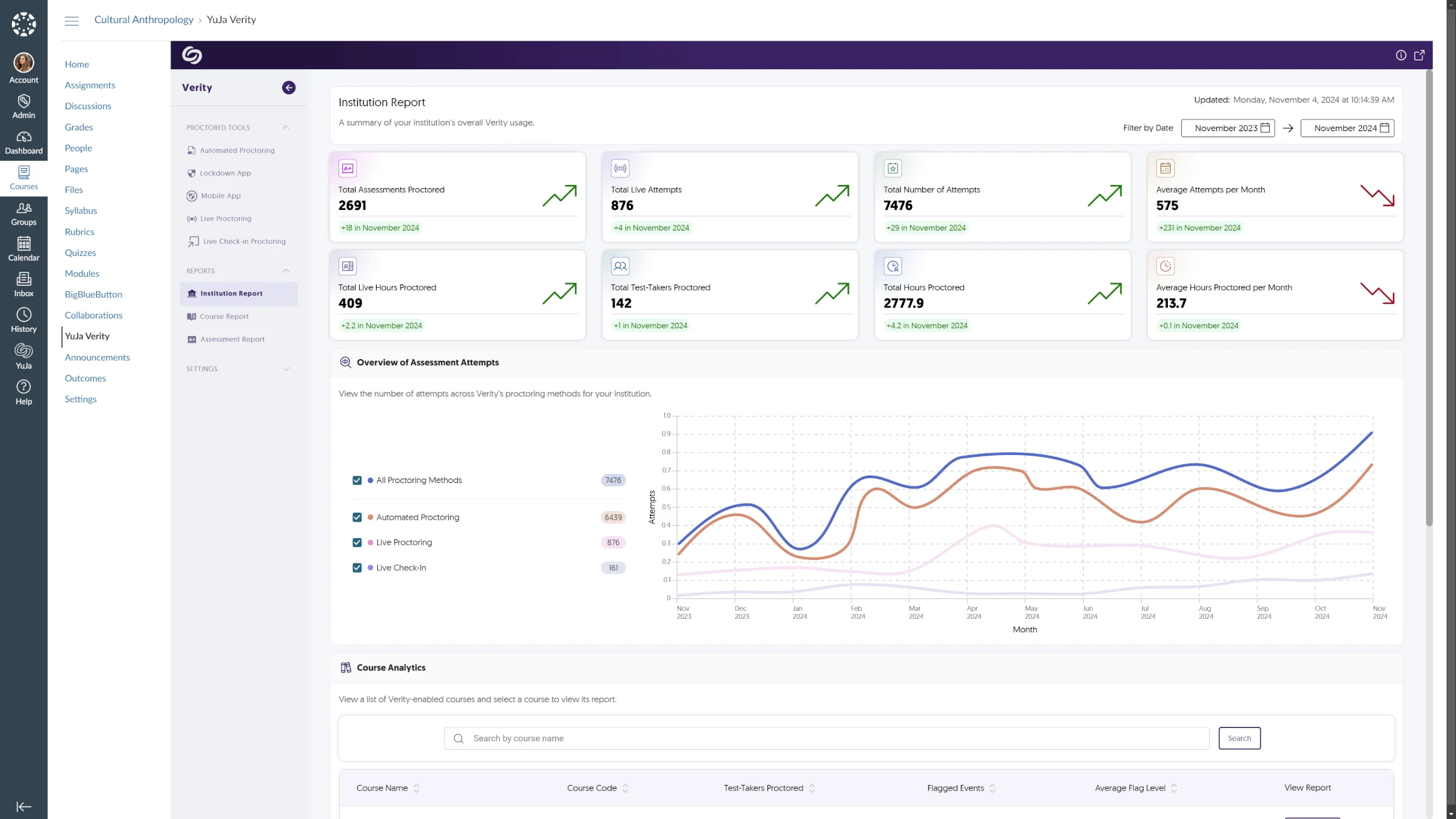Open the Account avatar menu
Screen dimensions: 1456x819
(x=24, y=68)
